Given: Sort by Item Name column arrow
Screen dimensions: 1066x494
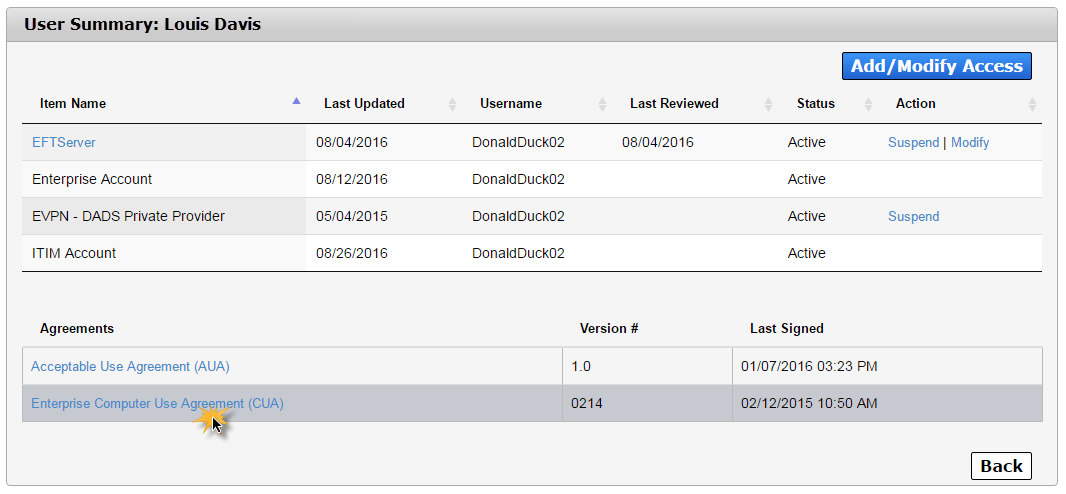Looking at the screenshot, I should click(x=296, y=101).
